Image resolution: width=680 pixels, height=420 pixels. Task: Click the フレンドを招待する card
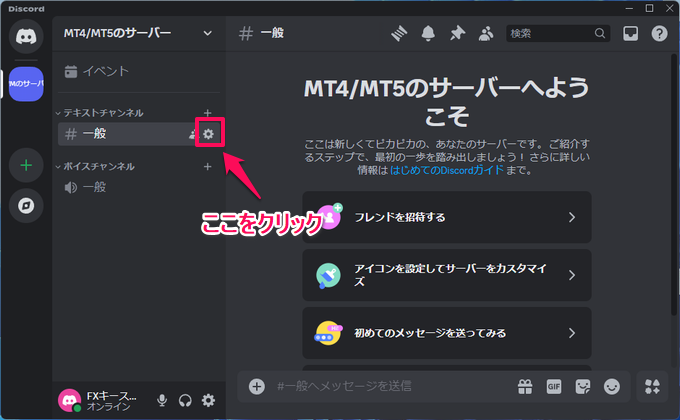pos(447,217)
